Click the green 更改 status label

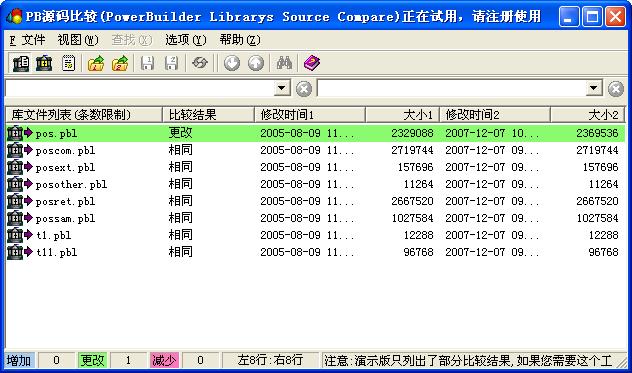92,360
